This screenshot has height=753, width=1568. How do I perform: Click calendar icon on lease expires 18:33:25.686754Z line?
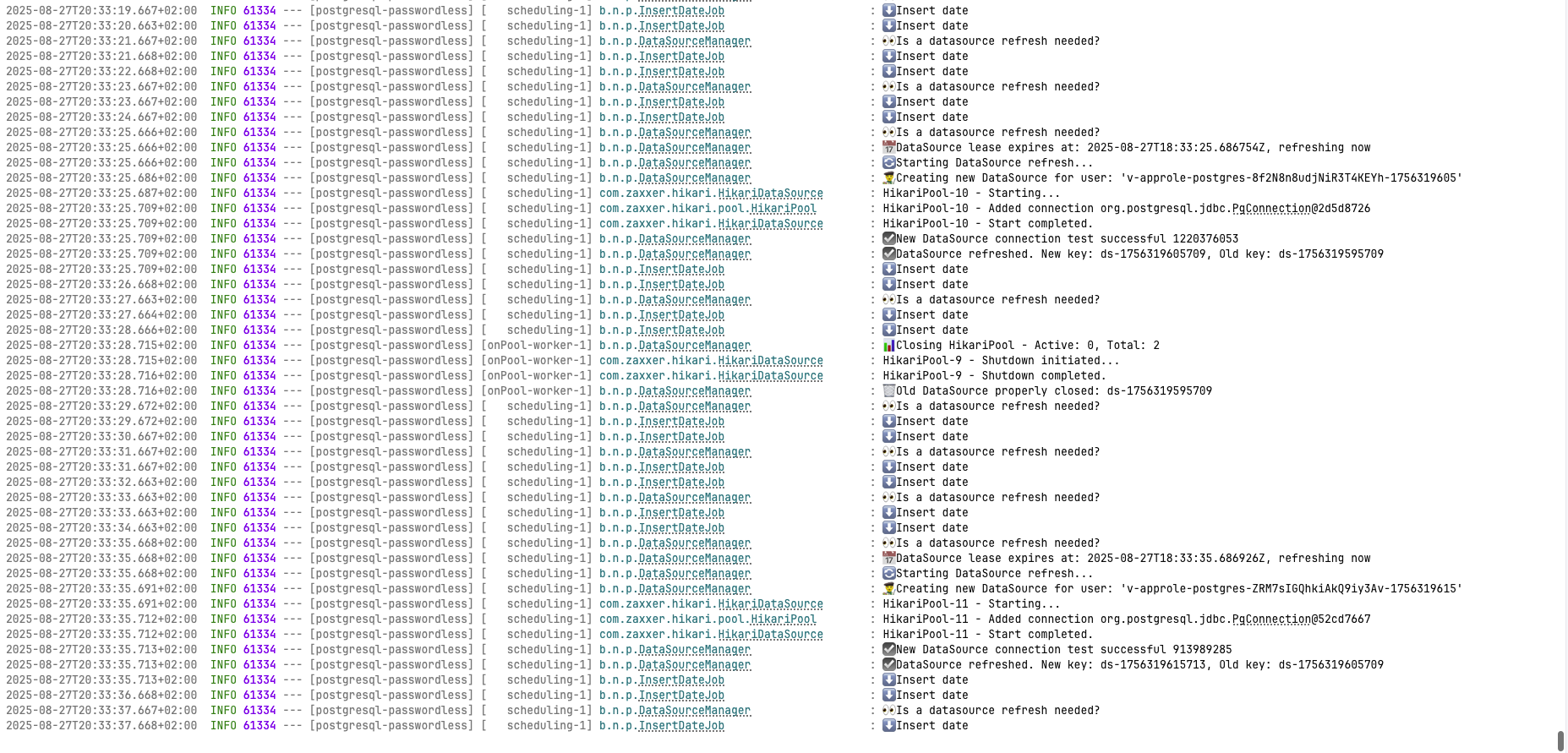click(888, 147)
